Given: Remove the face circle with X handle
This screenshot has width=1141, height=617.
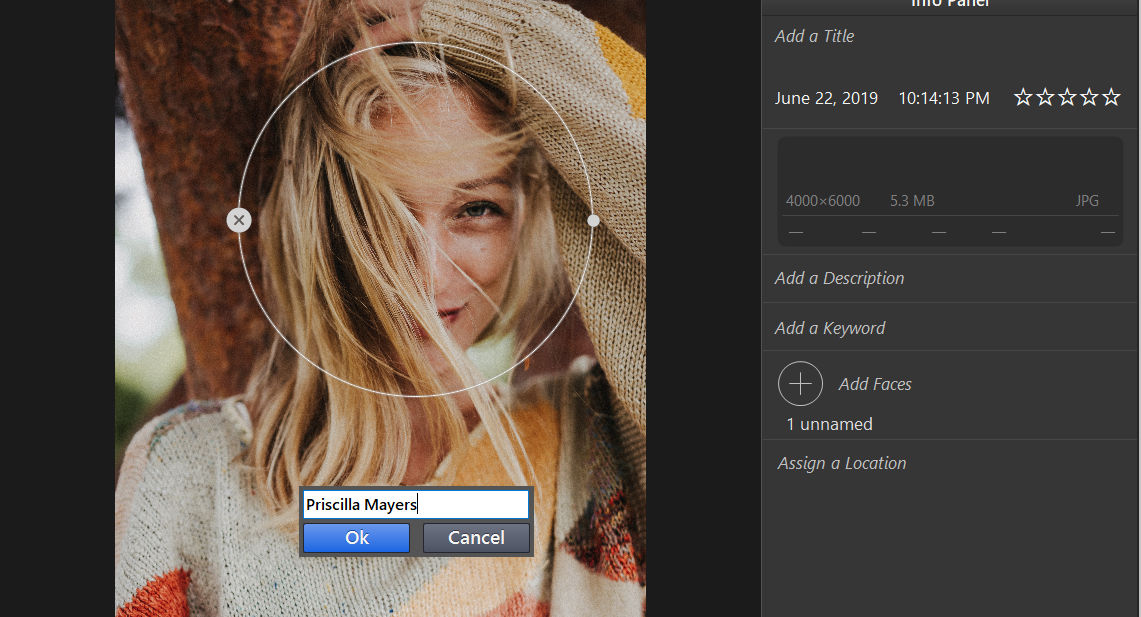Looking at the screenshot, I should point(239,220).
